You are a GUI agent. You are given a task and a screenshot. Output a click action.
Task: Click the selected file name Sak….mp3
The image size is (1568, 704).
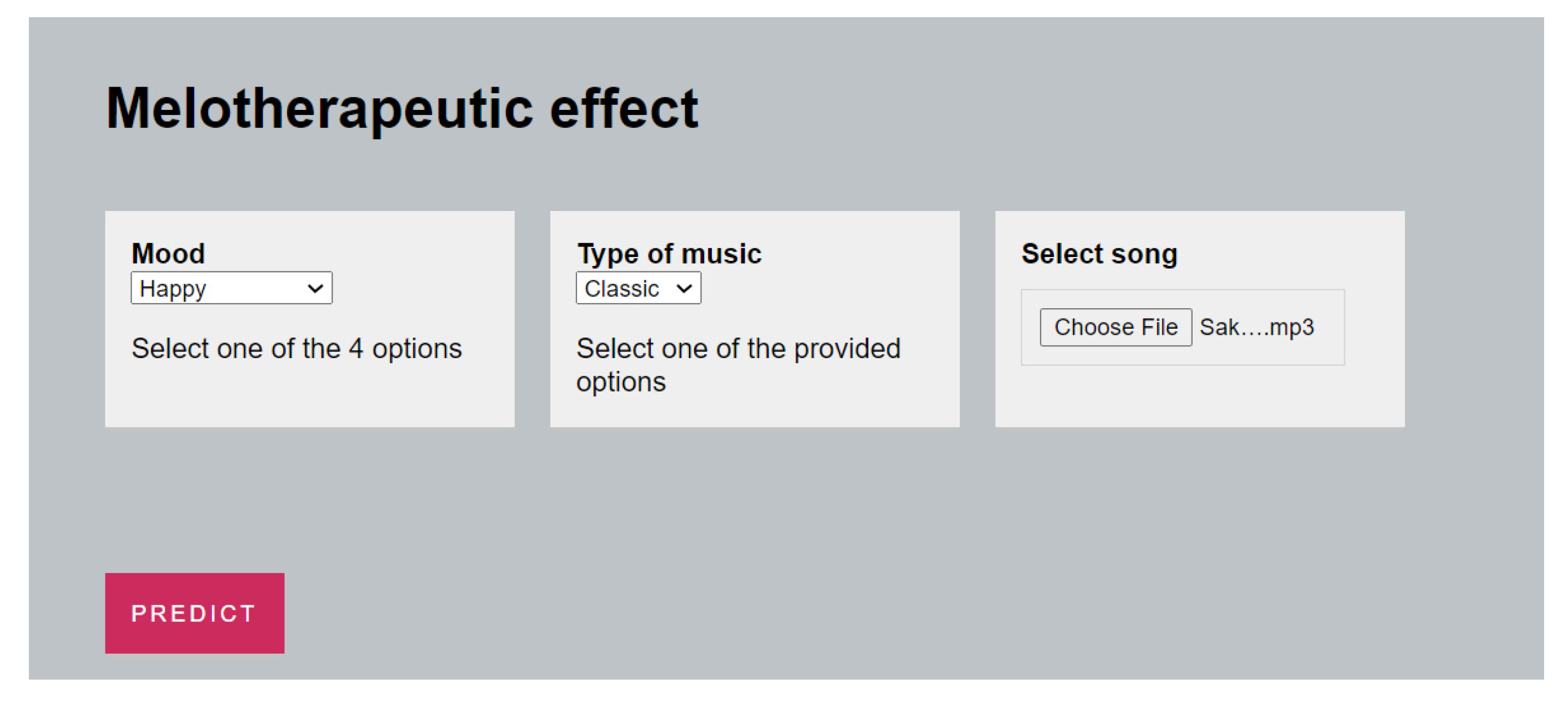pyautogui.click(x=1257, y=328)
